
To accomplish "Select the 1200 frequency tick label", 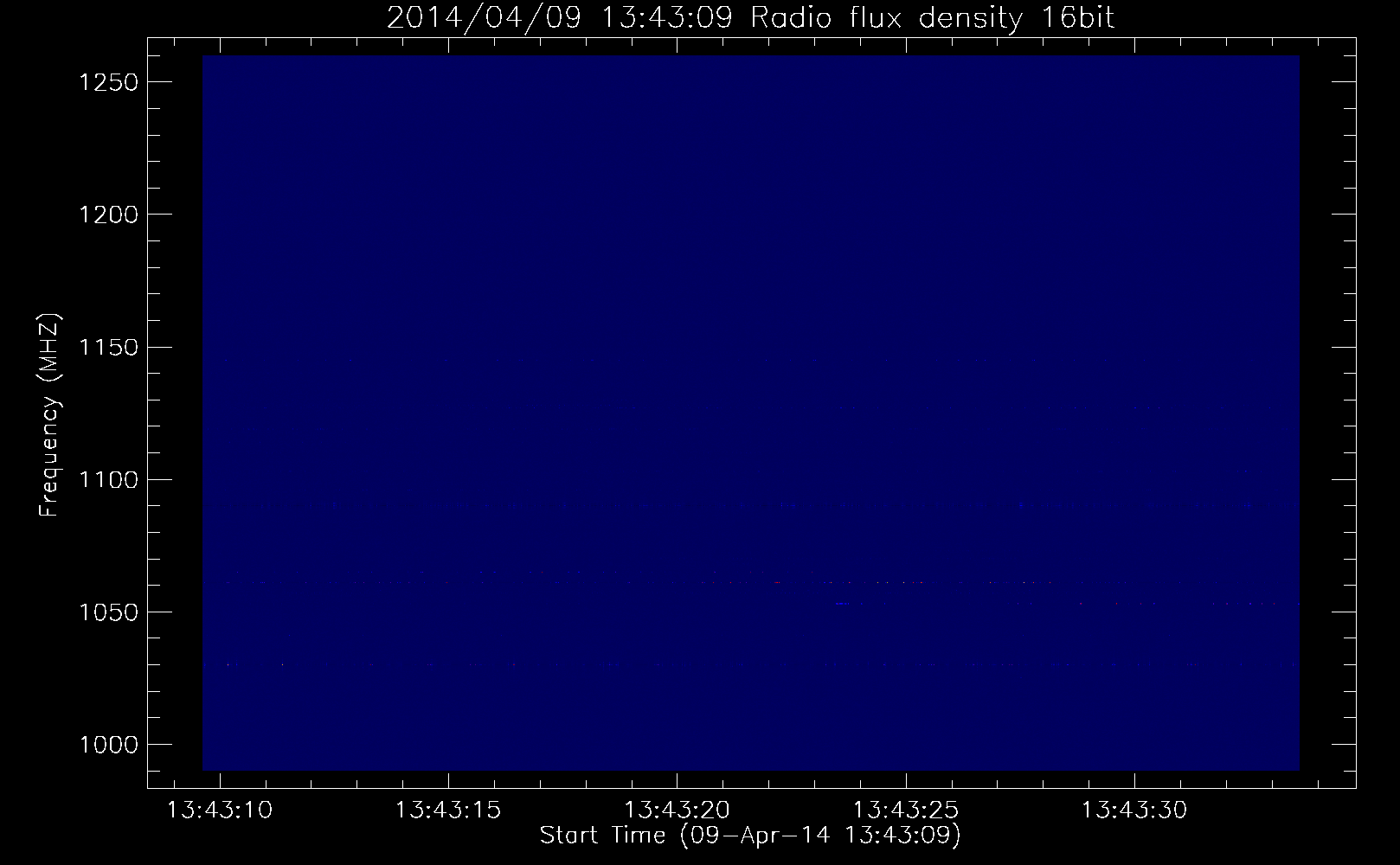I will (x=109, y=215).
